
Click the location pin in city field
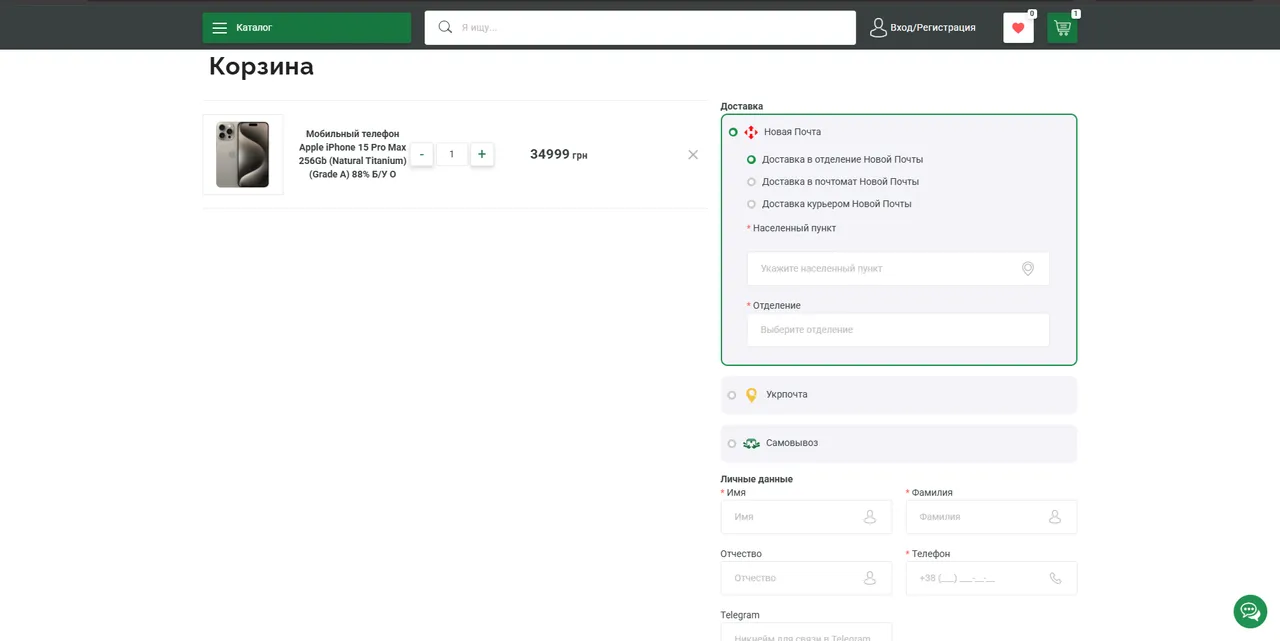1027,269
